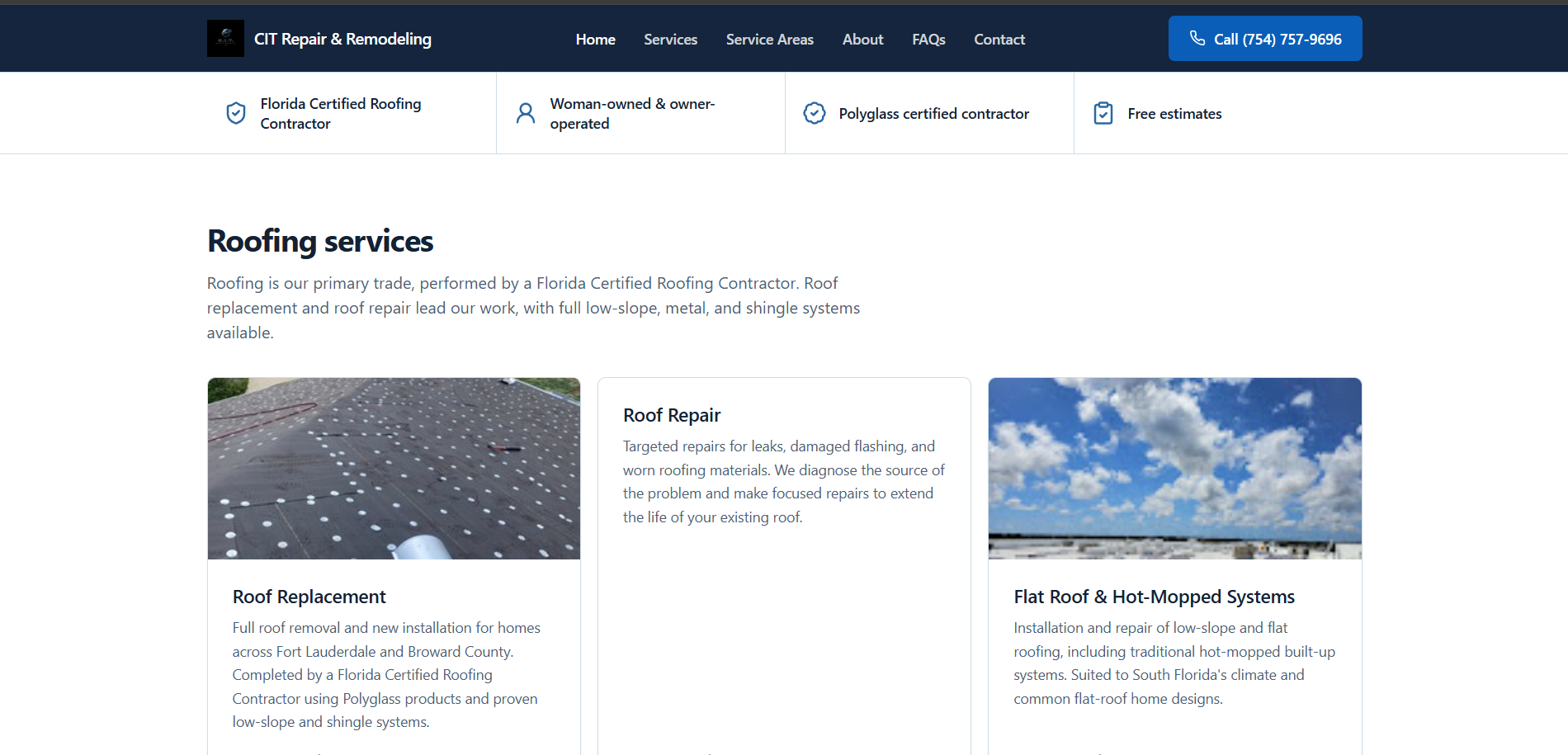
Task: Open the Flat Roof cloudy sky photo
Action: [1175, 469]
